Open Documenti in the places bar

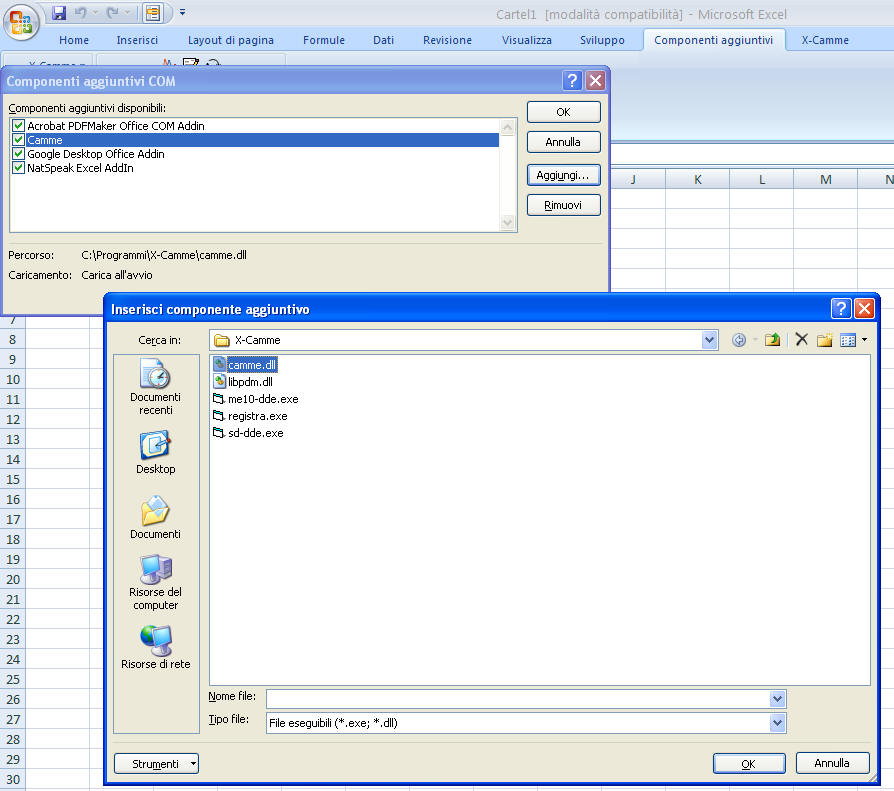pyautogui.click(x=155, y=517)
